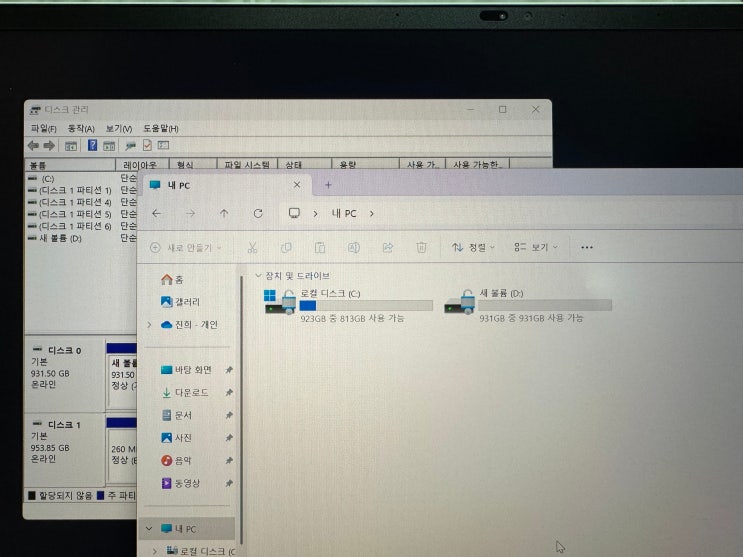743x557 pixels.
Task: Open the 도움말(H) menu in Disk Management
Action: pyautogui.click(x=161, y=128)
